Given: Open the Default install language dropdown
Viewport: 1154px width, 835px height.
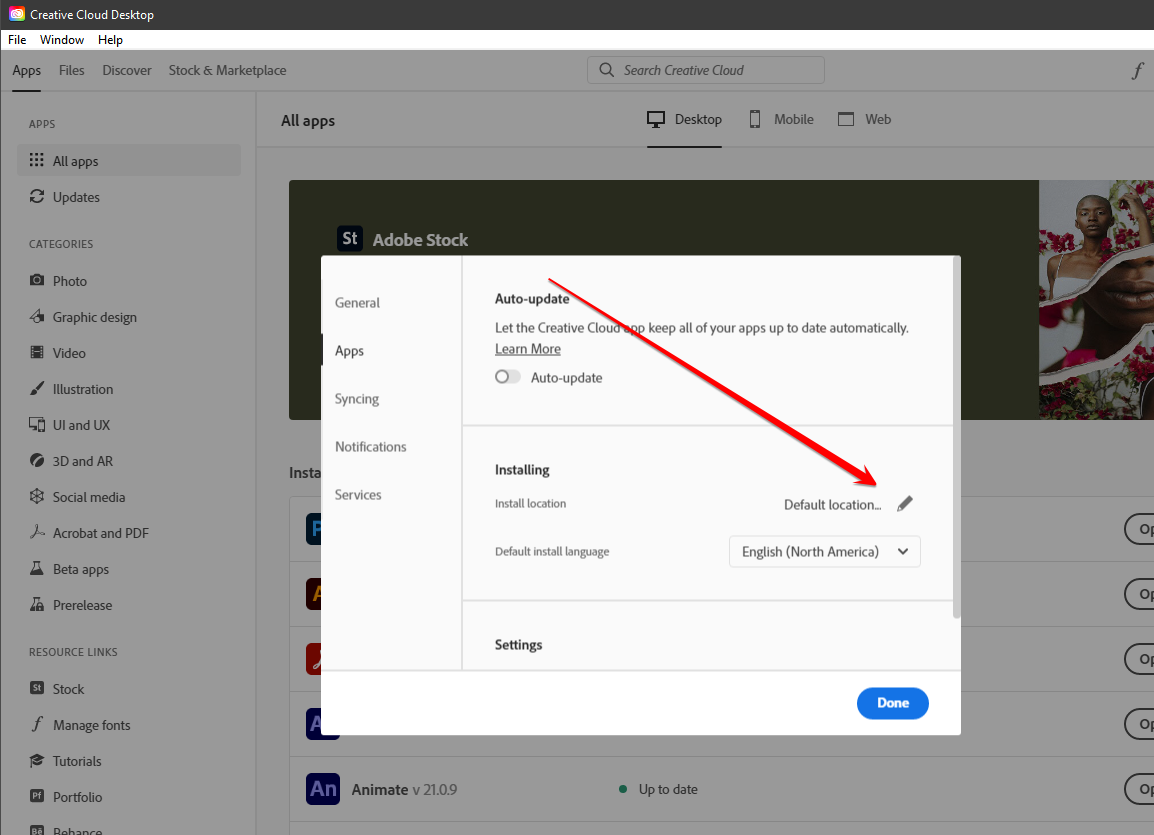Looking at the screenshot, I should click(x=824, y=551).
